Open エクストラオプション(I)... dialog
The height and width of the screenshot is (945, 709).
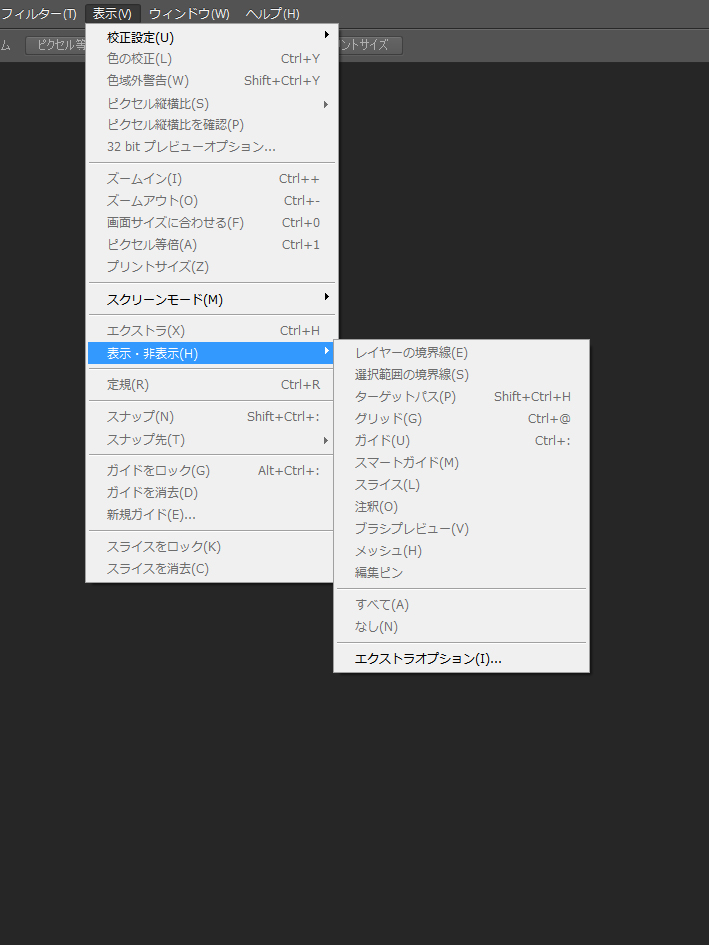461,659
